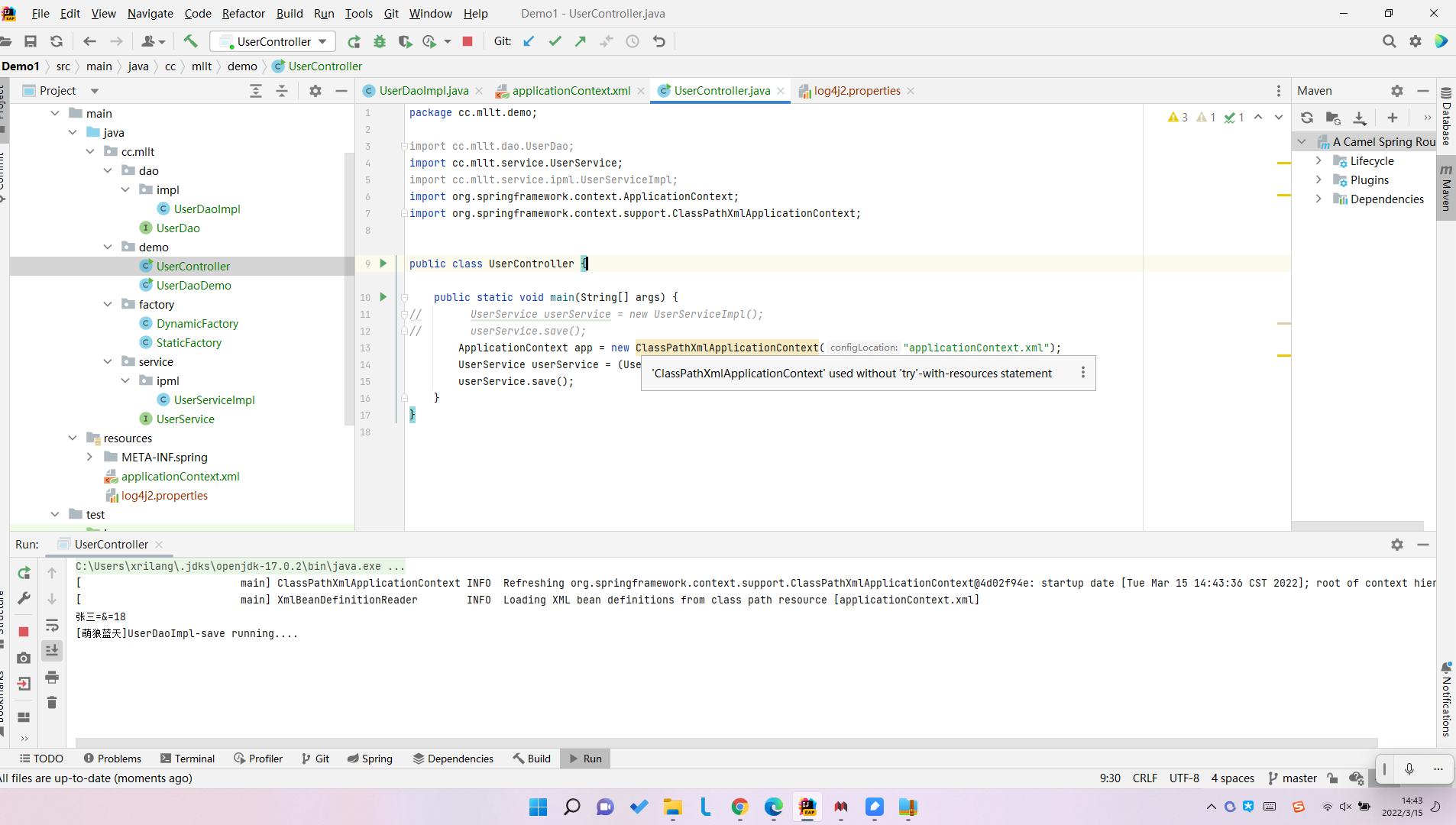Toggle scroll to end in console
The width and height of the screenshot is (1456, 825).
52,651
